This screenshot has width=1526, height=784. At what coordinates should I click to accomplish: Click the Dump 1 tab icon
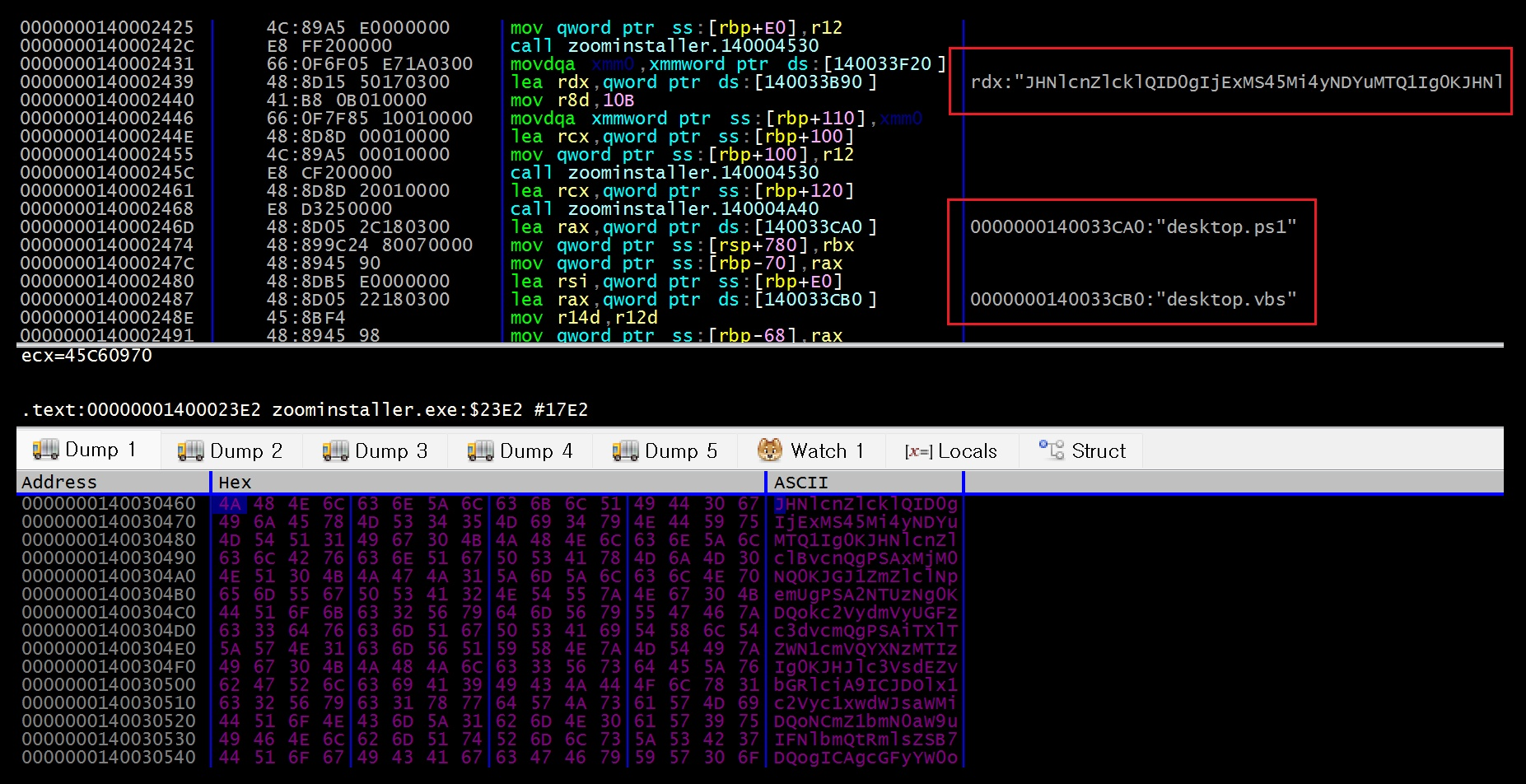[45, 450]
